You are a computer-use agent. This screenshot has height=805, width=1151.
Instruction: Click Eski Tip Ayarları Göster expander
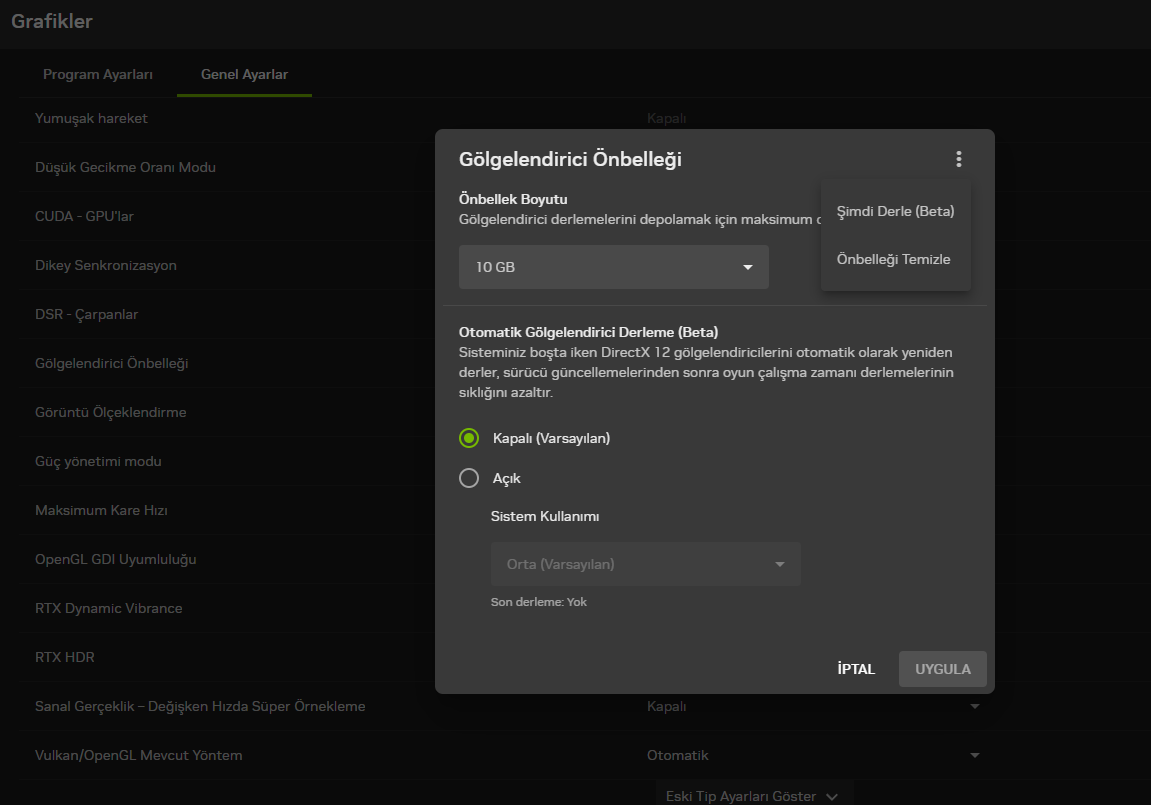pos(752,796)
